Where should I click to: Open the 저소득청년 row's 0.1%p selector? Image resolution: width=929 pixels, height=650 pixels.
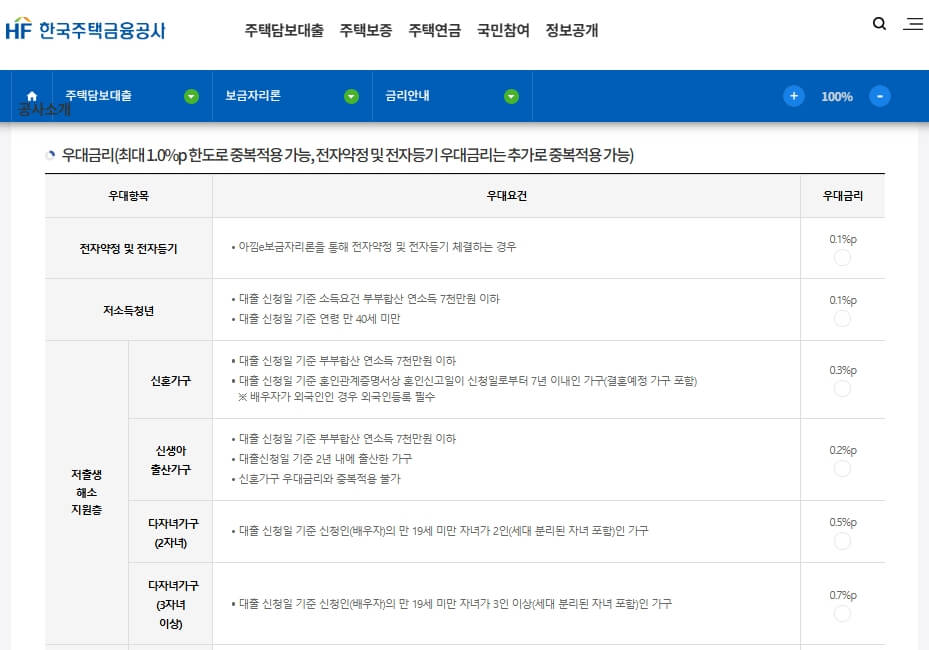(x=842, y=320)
